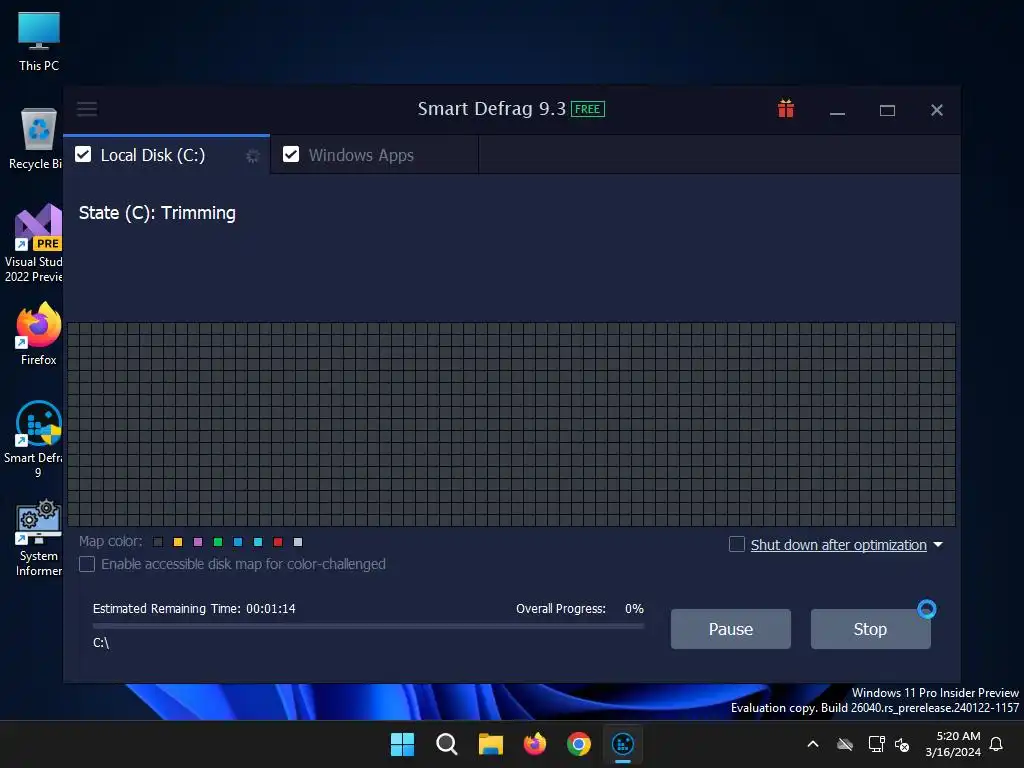Viewport: 1024px width, 768px height.
Task: Pick the blue map color swatch
Action: [238, 542]
